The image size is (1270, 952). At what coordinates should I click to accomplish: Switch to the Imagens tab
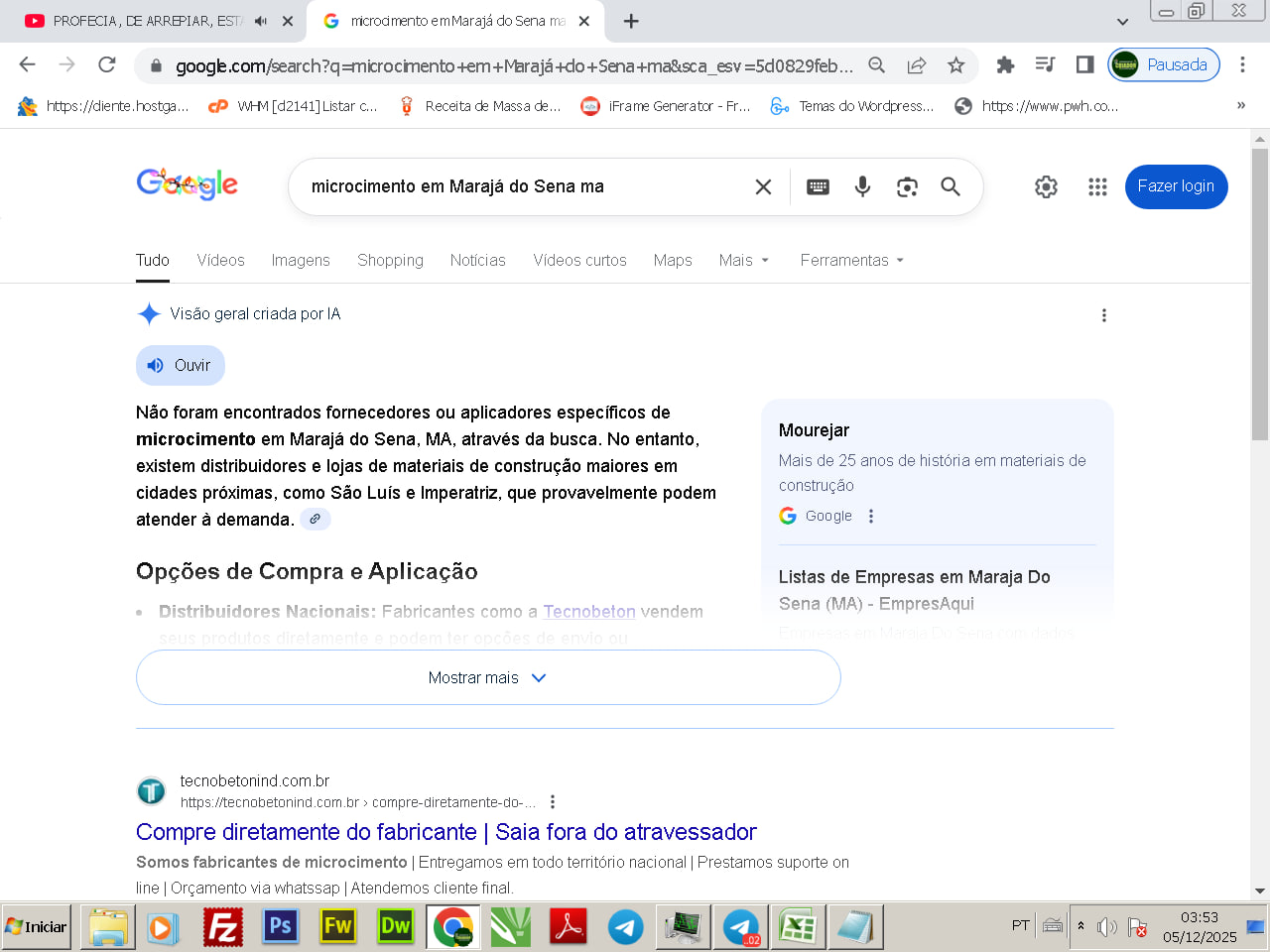click(x=301, y=260)
